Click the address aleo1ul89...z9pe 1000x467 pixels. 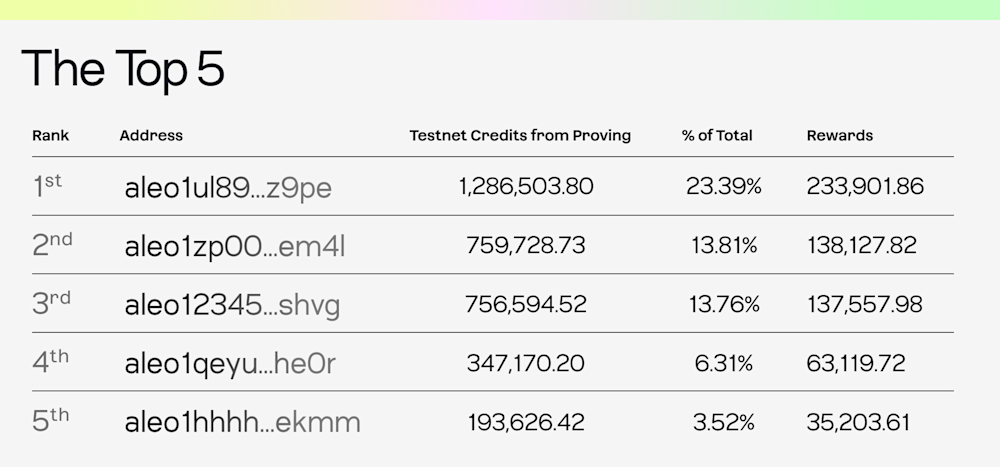[228, 187]
